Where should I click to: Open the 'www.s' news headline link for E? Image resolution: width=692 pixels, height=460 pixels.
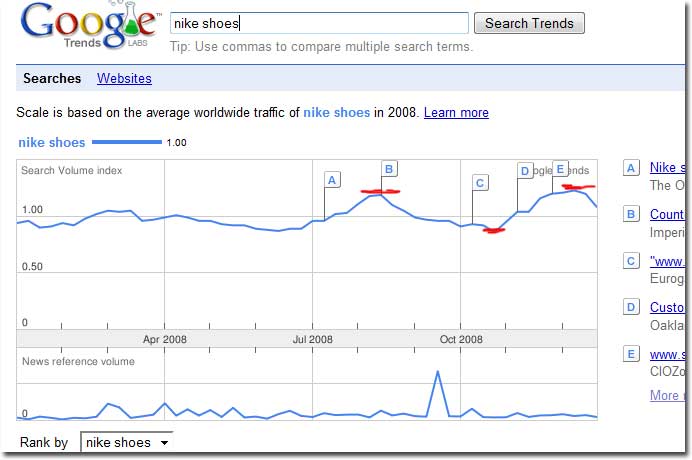pos(667,354)
